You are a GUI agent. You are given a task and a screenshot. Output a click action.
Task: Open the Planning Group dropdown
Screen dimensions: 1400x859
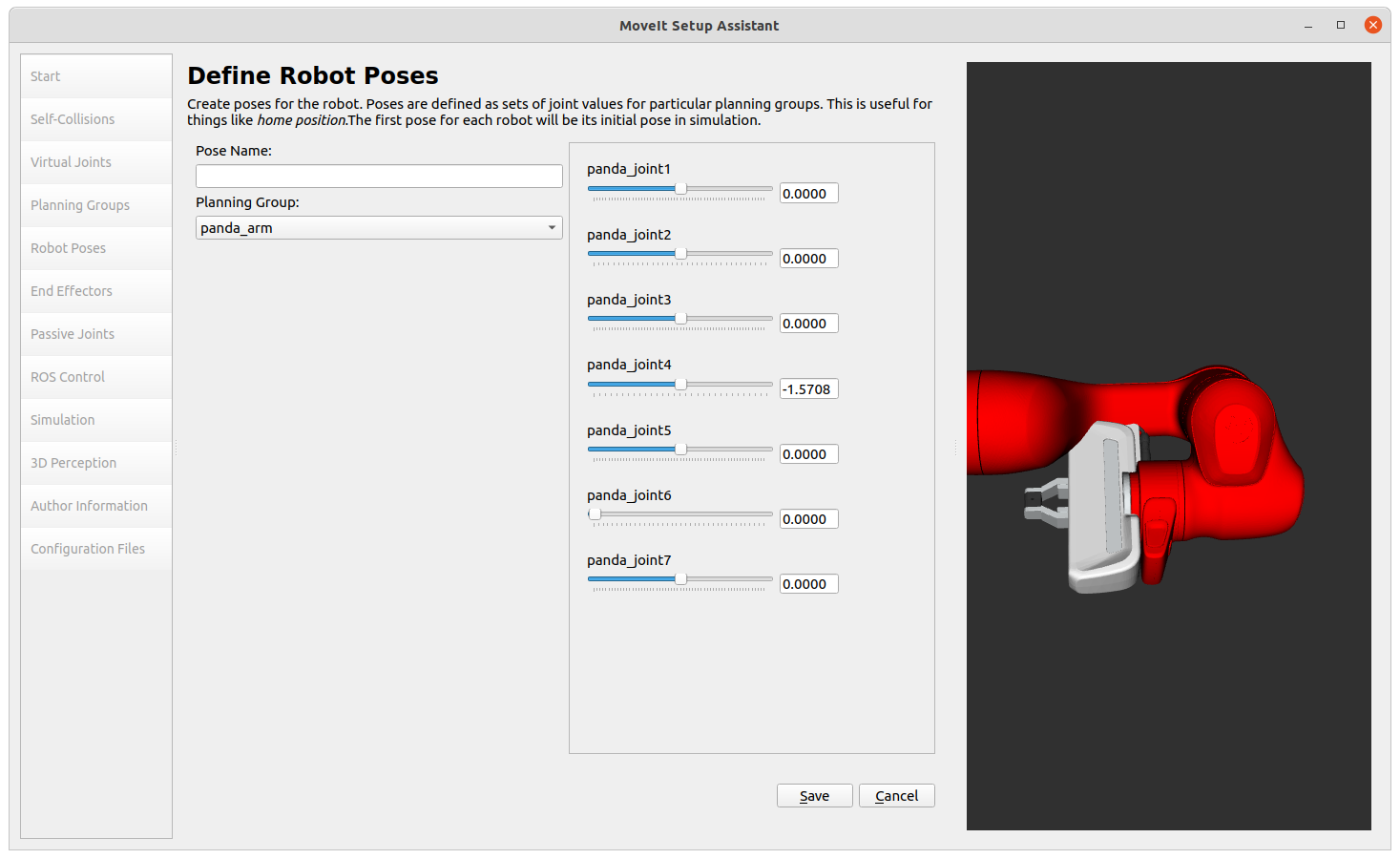point(379,228)
